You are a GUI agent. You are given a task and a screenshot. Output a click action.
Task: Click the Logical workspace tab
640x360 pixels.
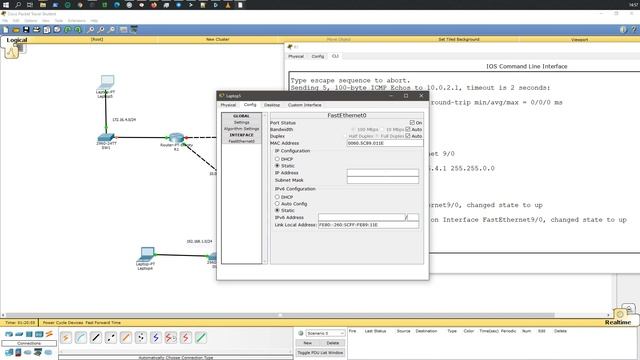click(x=17, y=40)
